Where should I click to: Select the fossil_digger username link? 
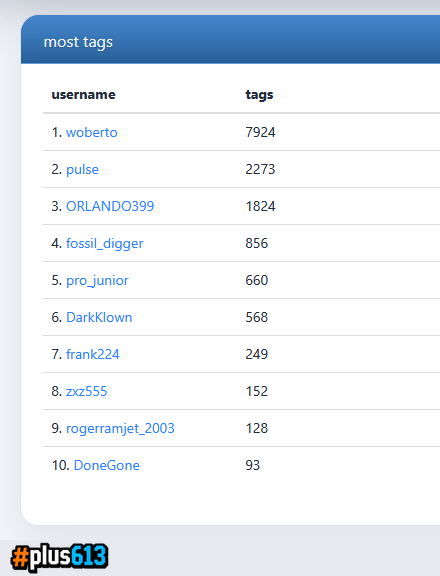[x=104, y=244]
